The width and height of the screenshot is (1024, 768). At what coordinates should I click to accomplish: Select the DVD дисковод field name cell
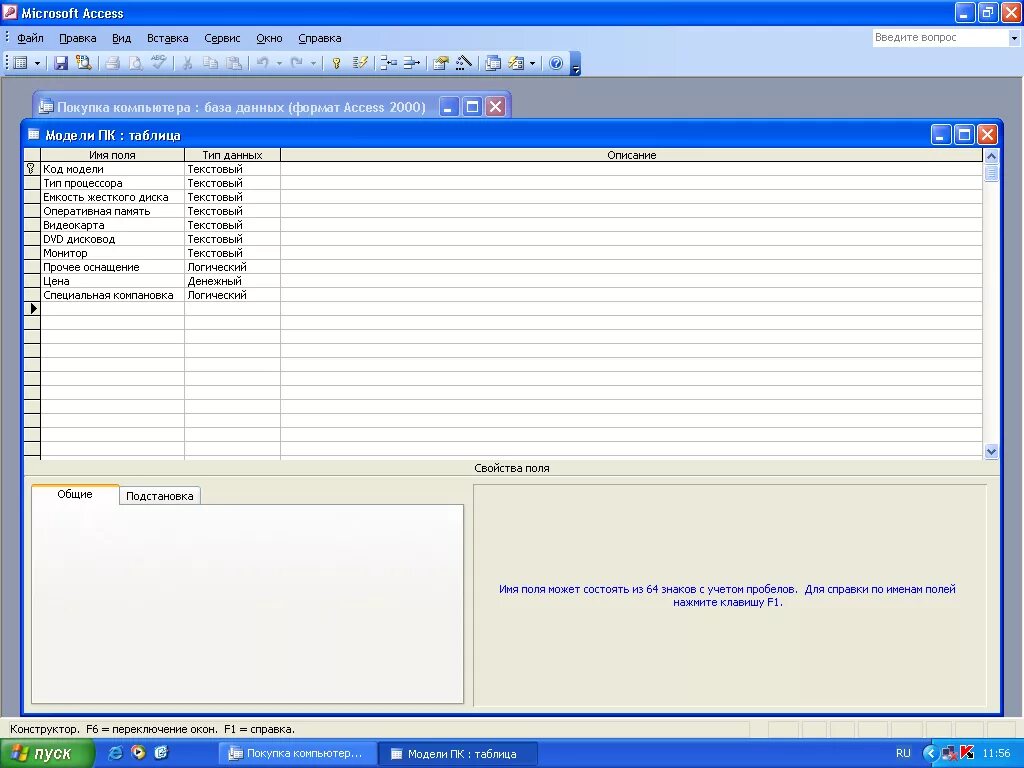[112, 240]
